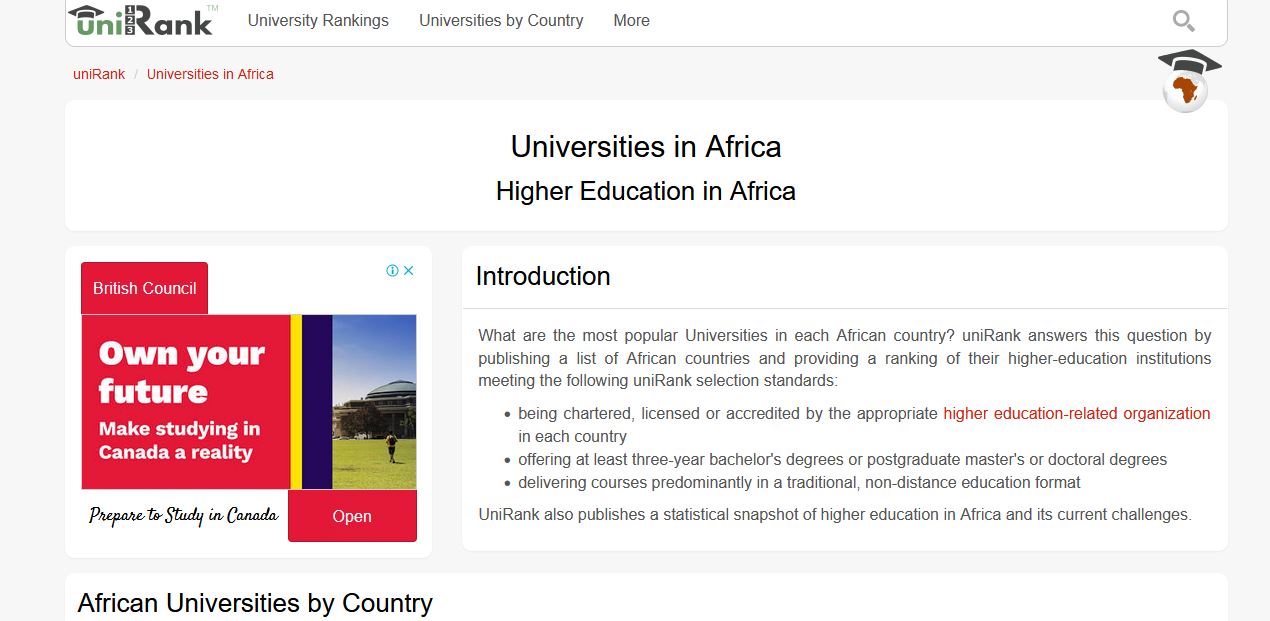Click the Universities in Africa breadcrumb

coord(210,74)
